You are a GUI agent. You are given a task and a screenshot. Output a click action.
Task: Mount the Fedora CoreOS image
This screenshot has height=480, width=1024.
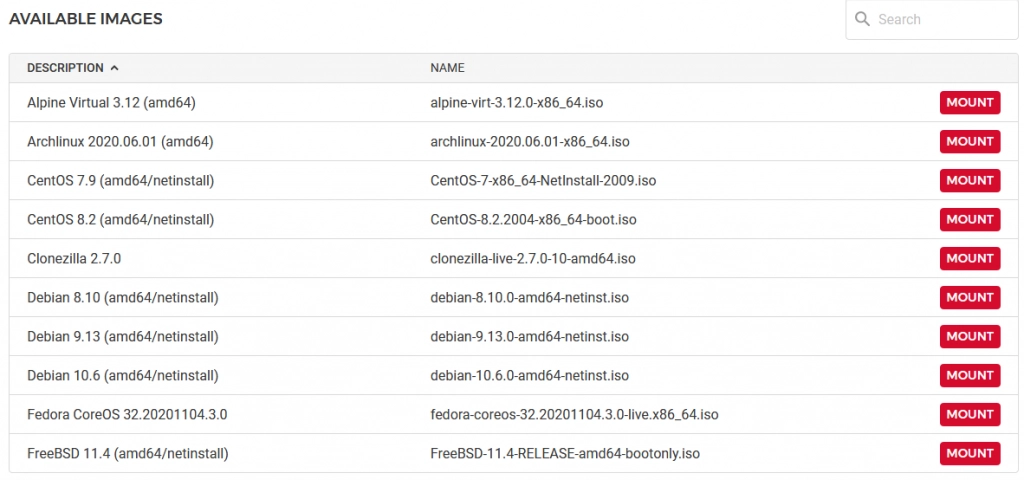pyautogui.click(x=969, y=414)
